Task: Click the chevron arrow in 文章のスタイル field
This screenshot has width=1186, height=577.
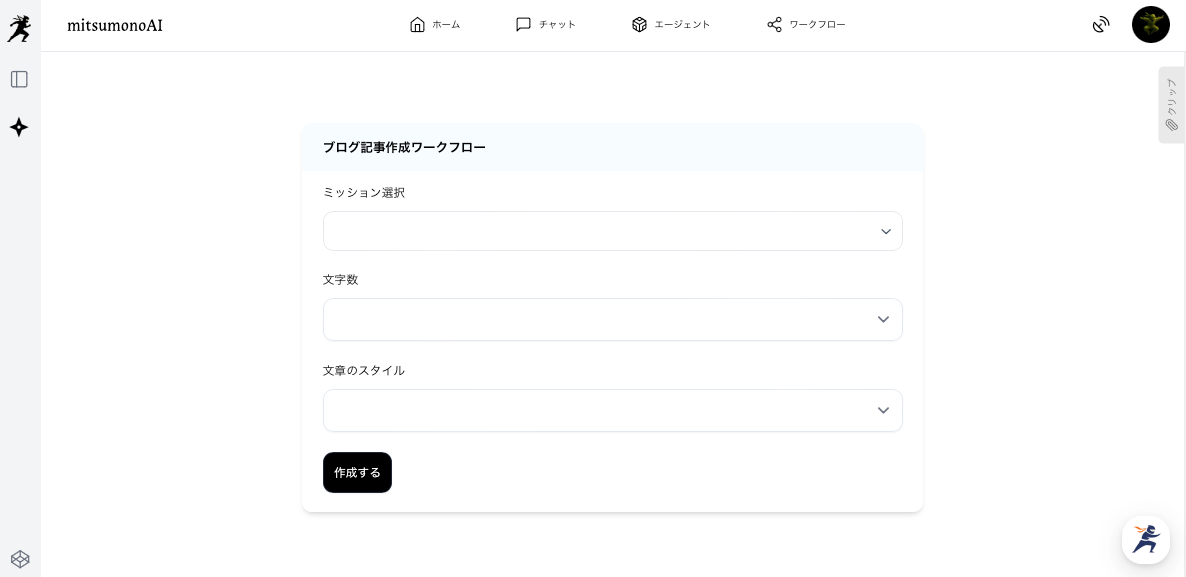Action: pyautogui.click(x=883, y=411)
